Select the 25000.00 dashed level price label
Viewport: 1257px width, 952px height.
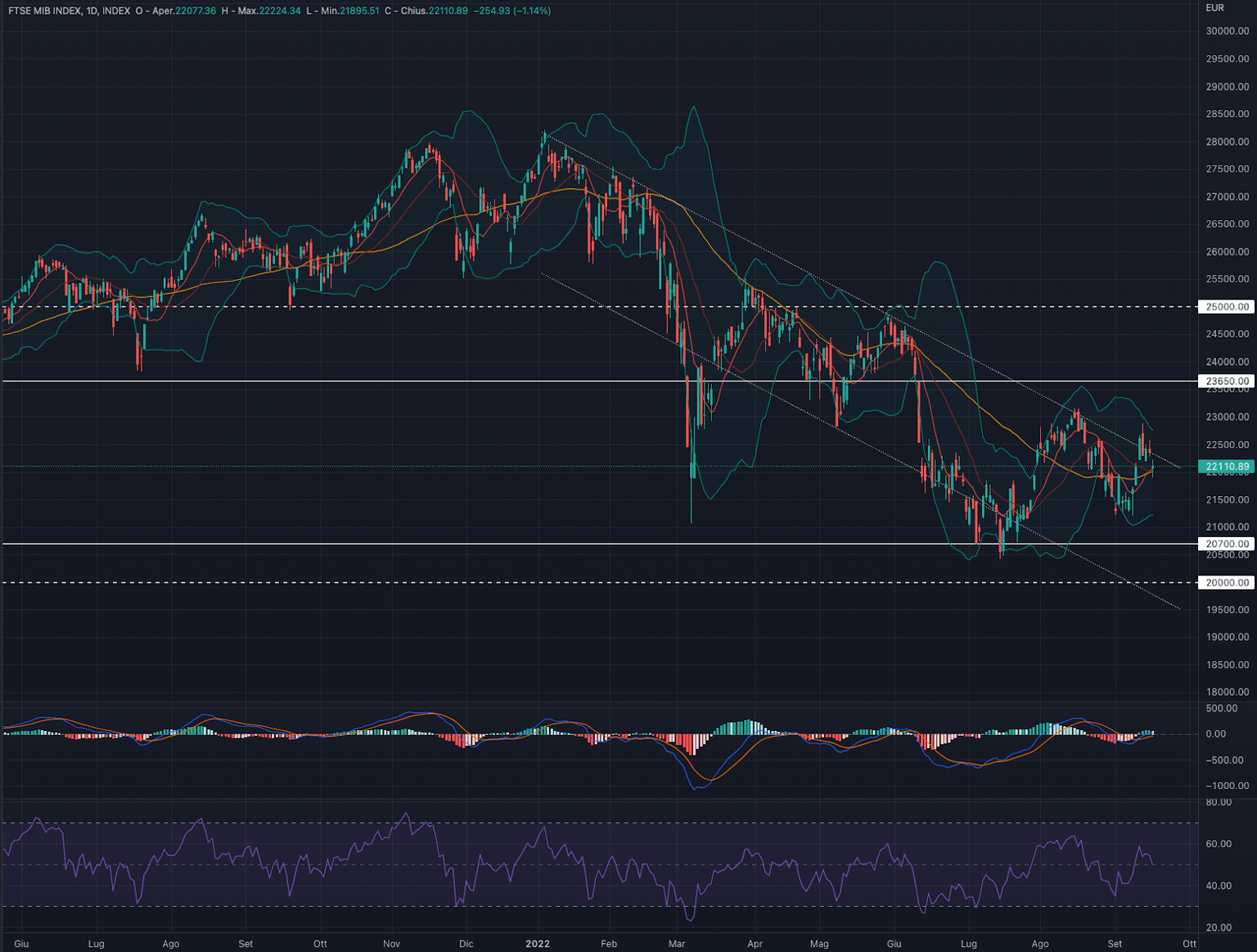coord(1227,307)
